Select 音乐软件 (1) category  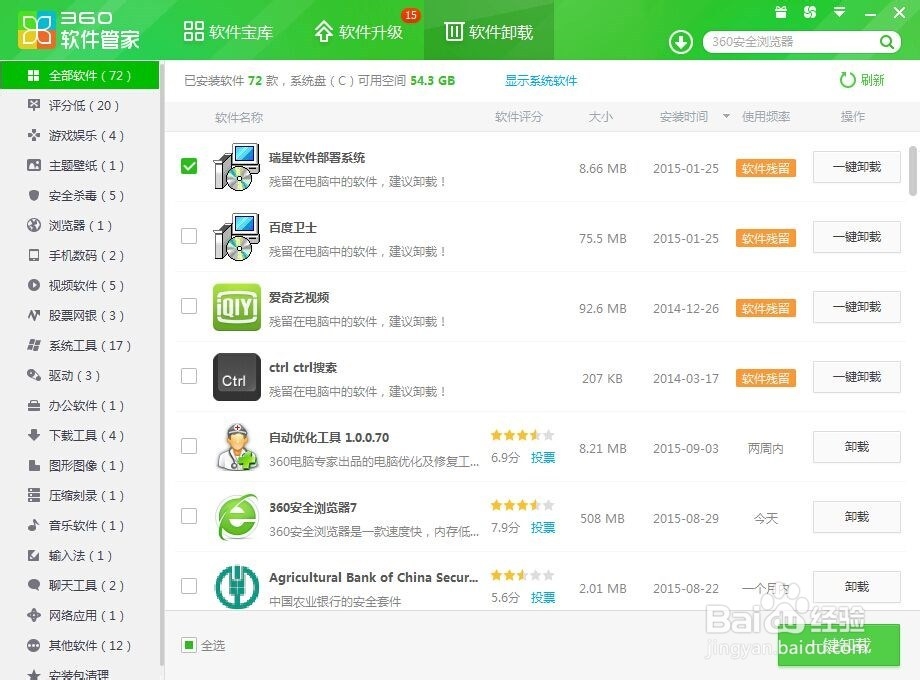pos(79,525)
